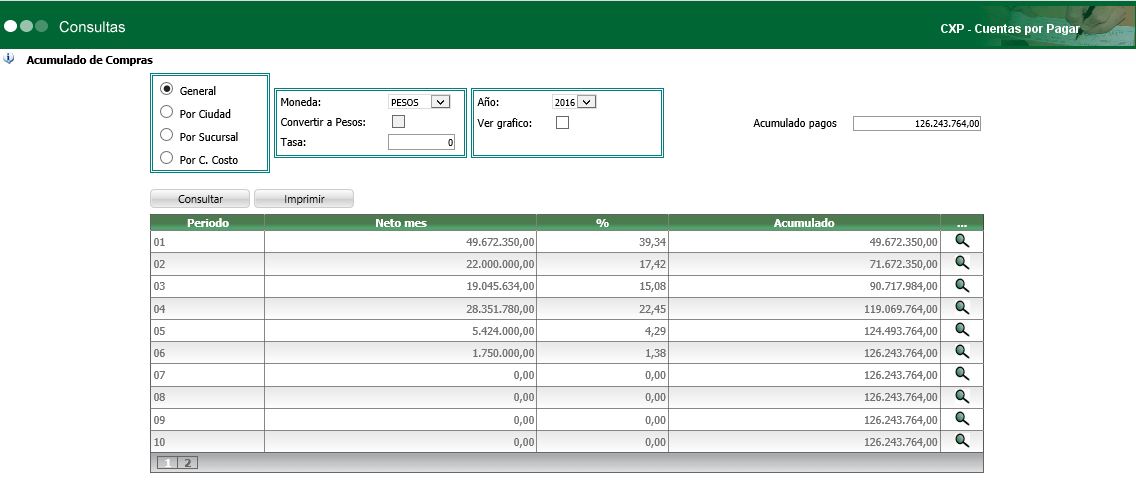1136x504 pixels.
Task: Choose the Por Sucursal radio option
Action: (x=167, y=135)
